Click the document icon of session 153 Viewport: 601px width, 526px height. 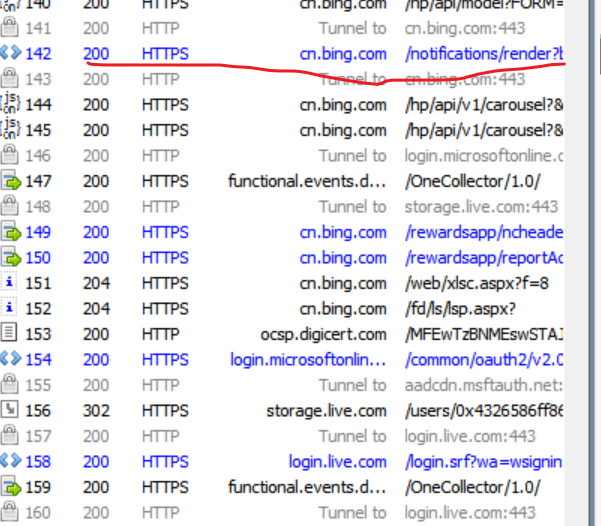pyautogui.click(x=9, y=333)
